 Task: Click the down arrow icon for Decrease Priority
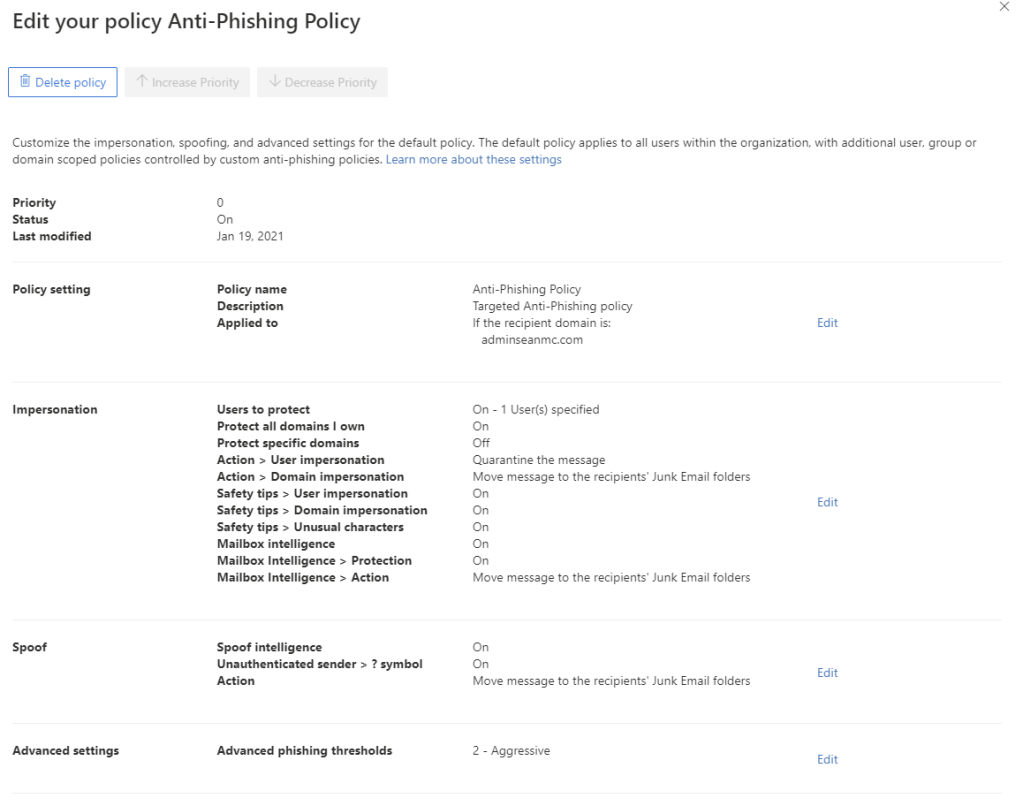click(x=275, y=82)
